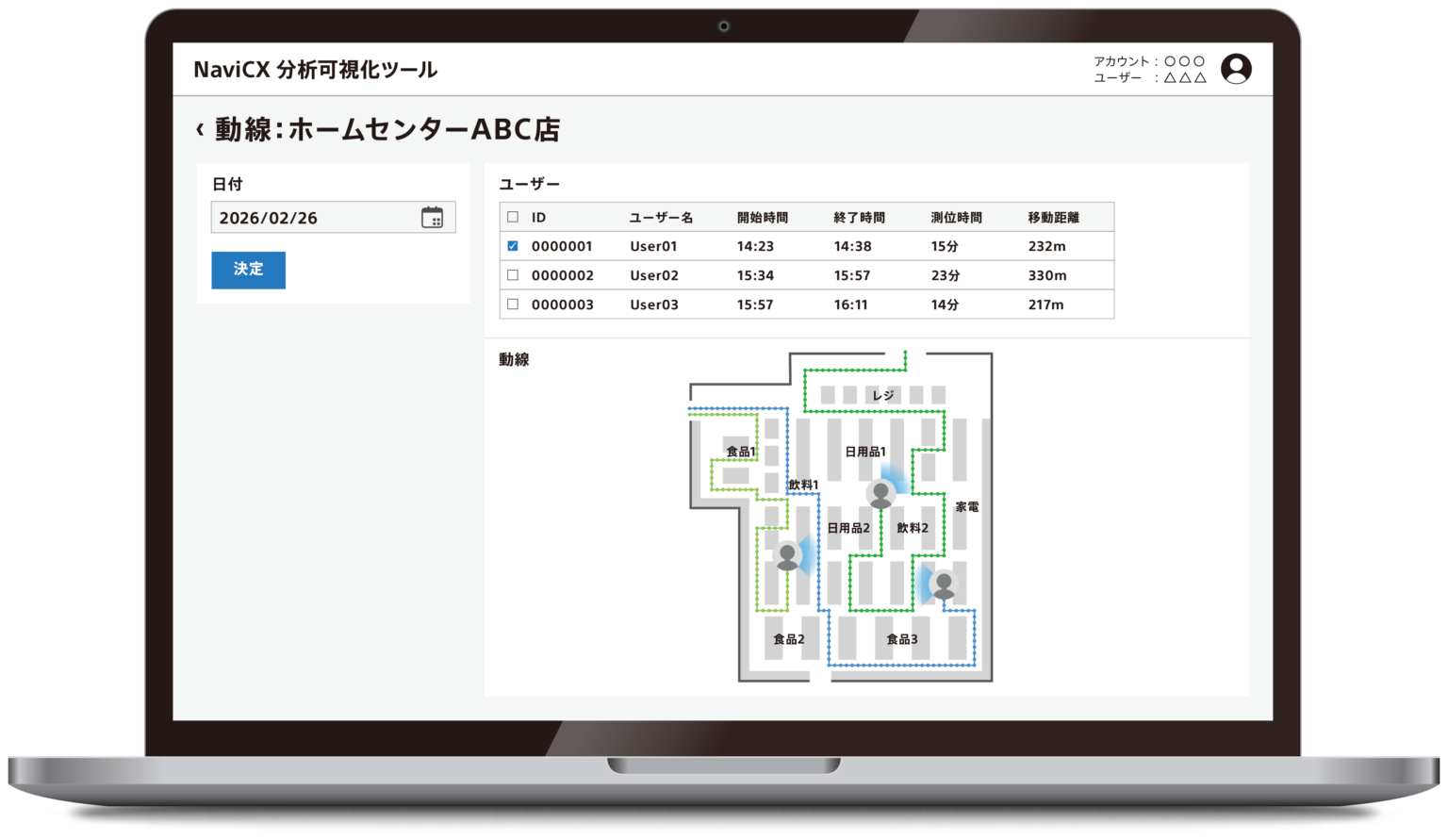This screenshot has width=1448, height=840.
Task: Sort by the 移動距離 column header
Action: point(1053,218)
